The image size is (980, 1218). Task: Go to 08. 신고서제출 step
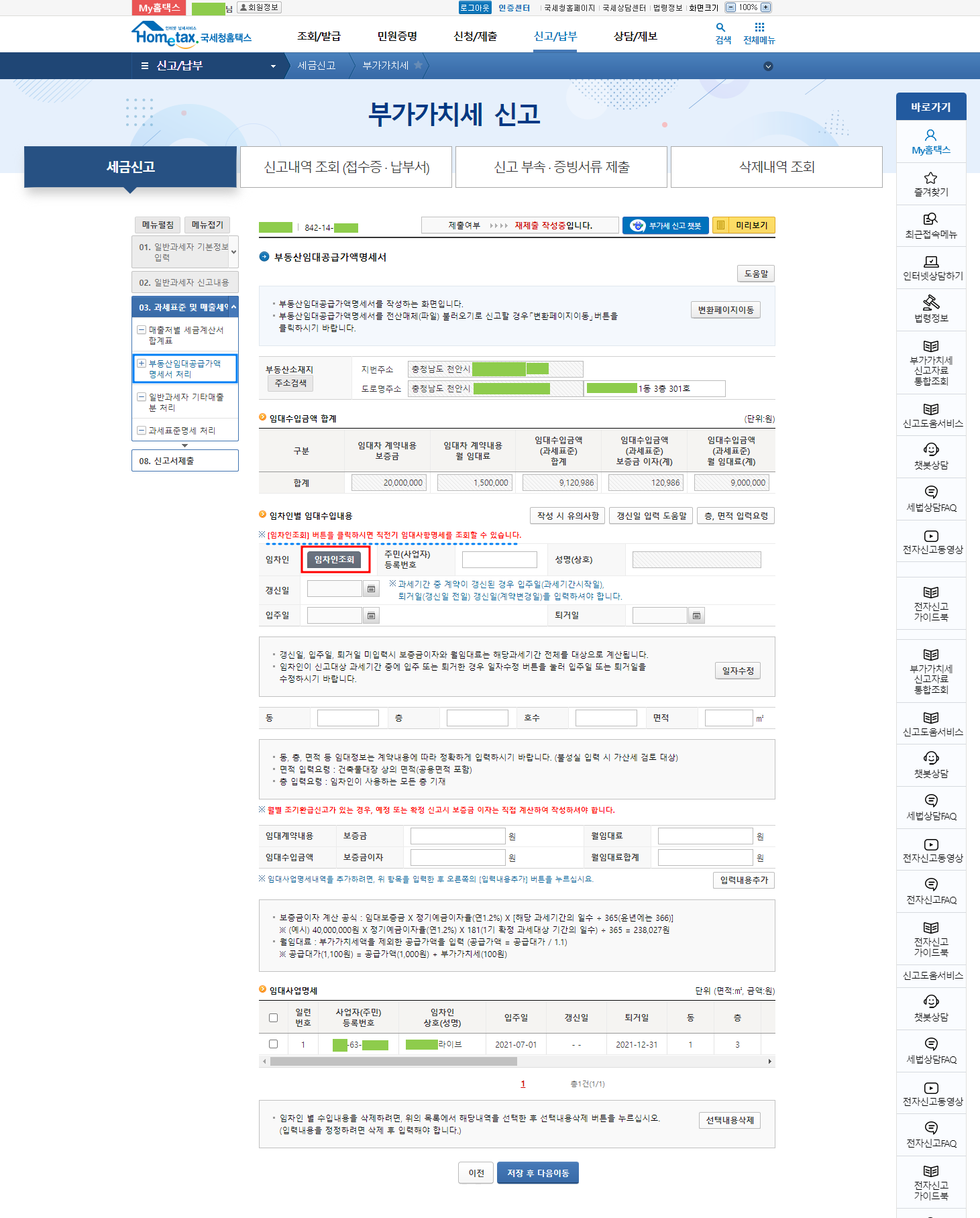[x=185, y=461]
